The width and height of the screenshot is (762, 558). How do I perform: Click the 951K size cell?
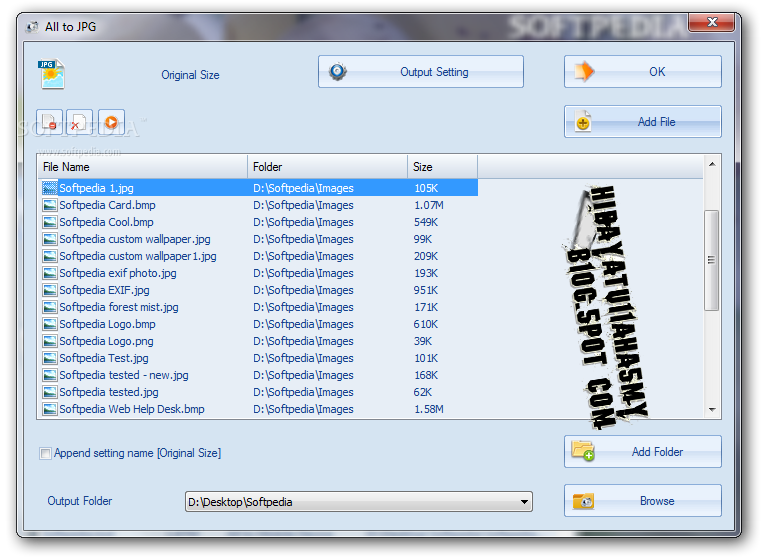pyautogui.click(x=426, y=290)
